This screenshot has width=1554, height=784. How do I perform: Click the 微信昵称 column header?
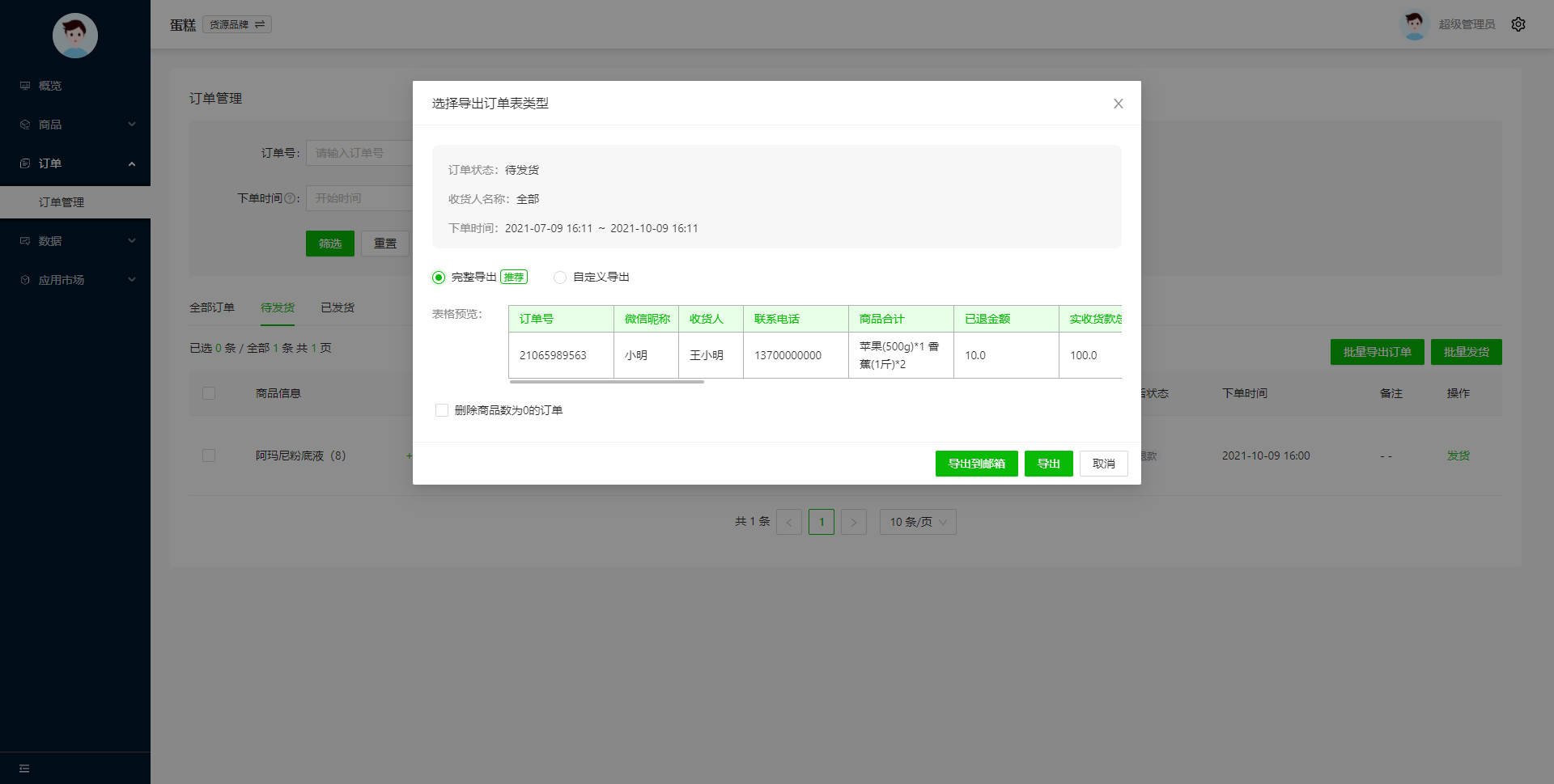646,319
